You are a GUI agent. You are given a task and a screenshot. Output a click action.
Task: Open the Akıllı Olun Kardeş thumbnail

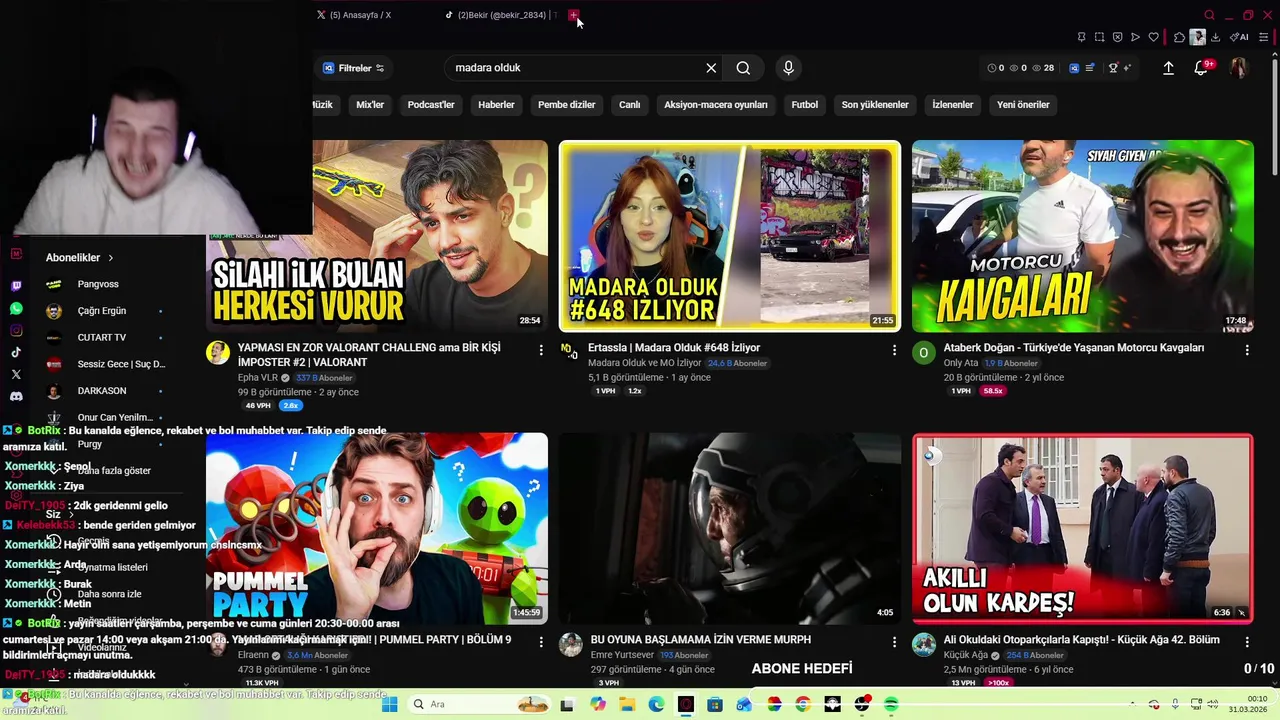1082,528
